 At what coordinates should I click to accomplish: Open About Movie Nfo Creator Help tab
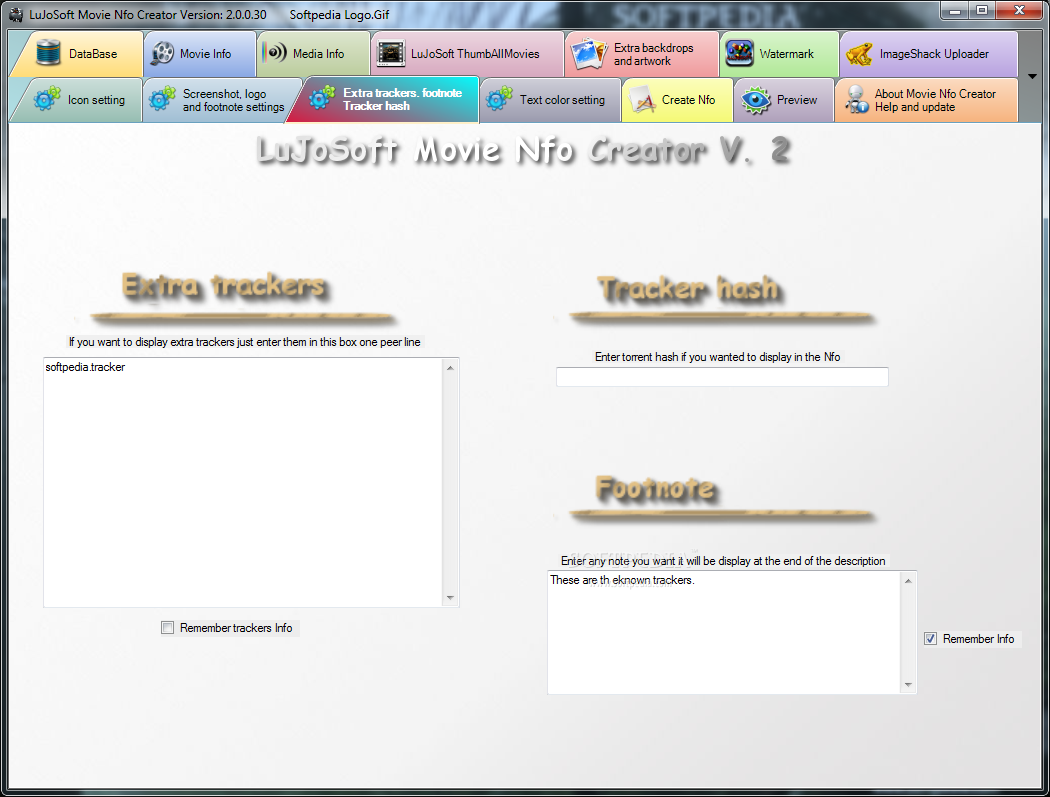[926, 100]
